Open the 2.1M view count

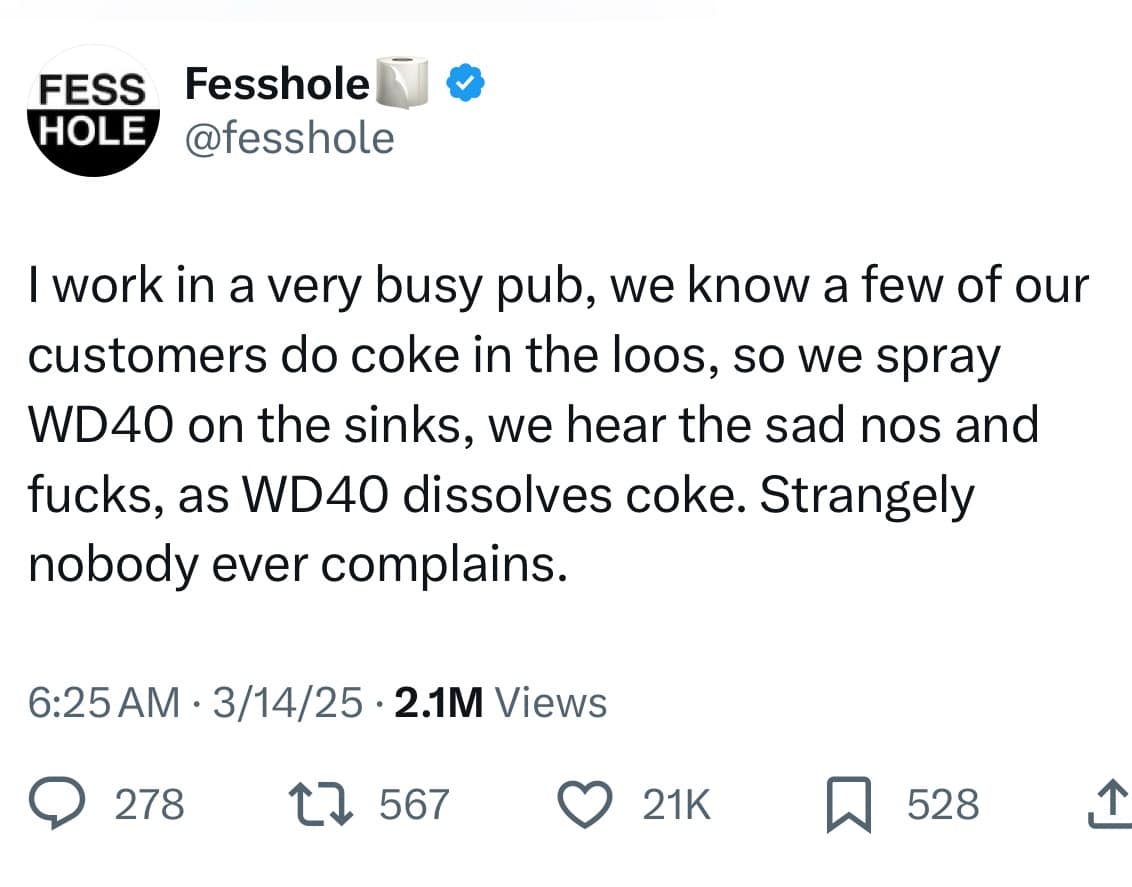[439, 703]
